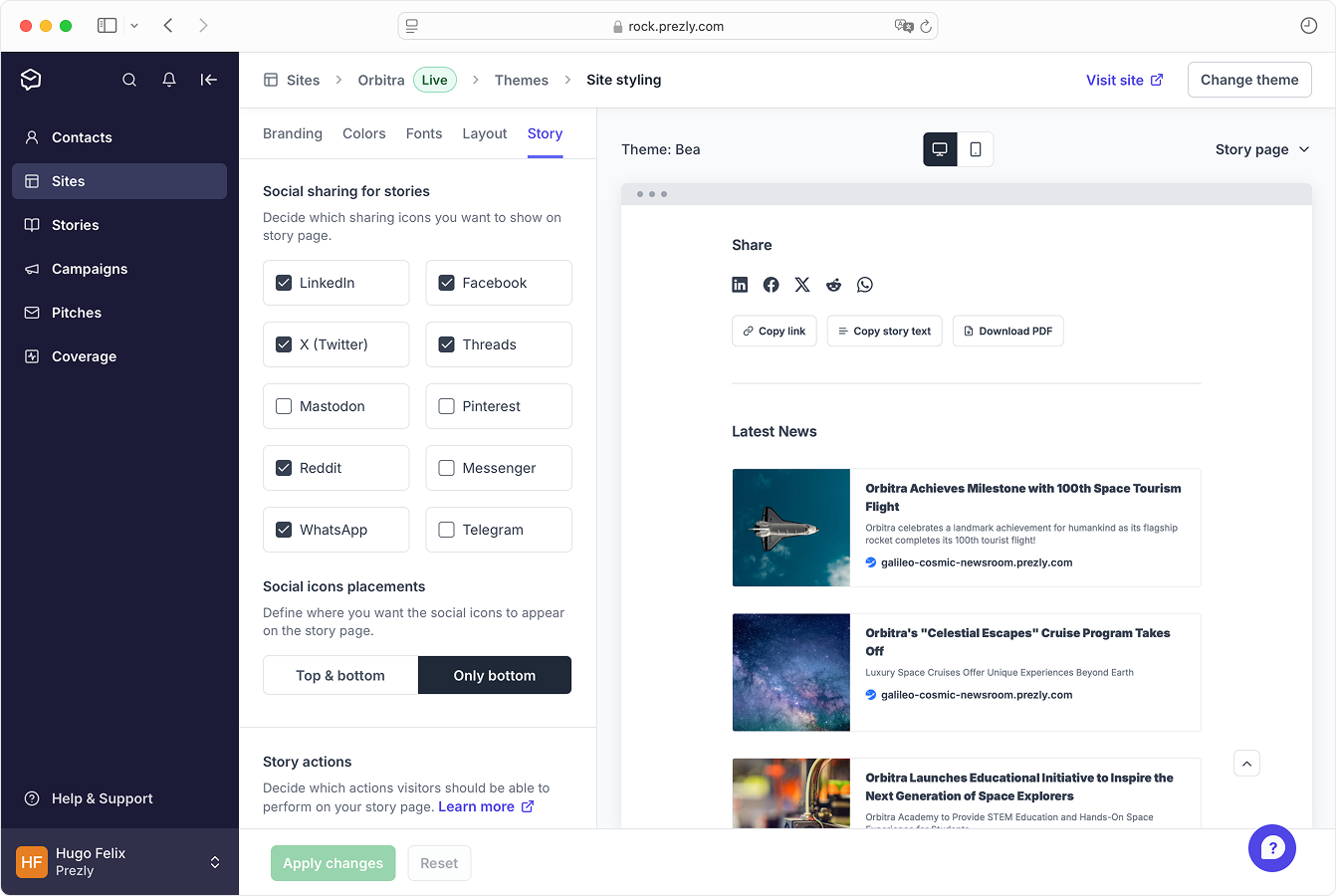The height and width of the screenshot is (896, 1336).
Task: Go to Sites in sidebar
Action: point(119,181)
